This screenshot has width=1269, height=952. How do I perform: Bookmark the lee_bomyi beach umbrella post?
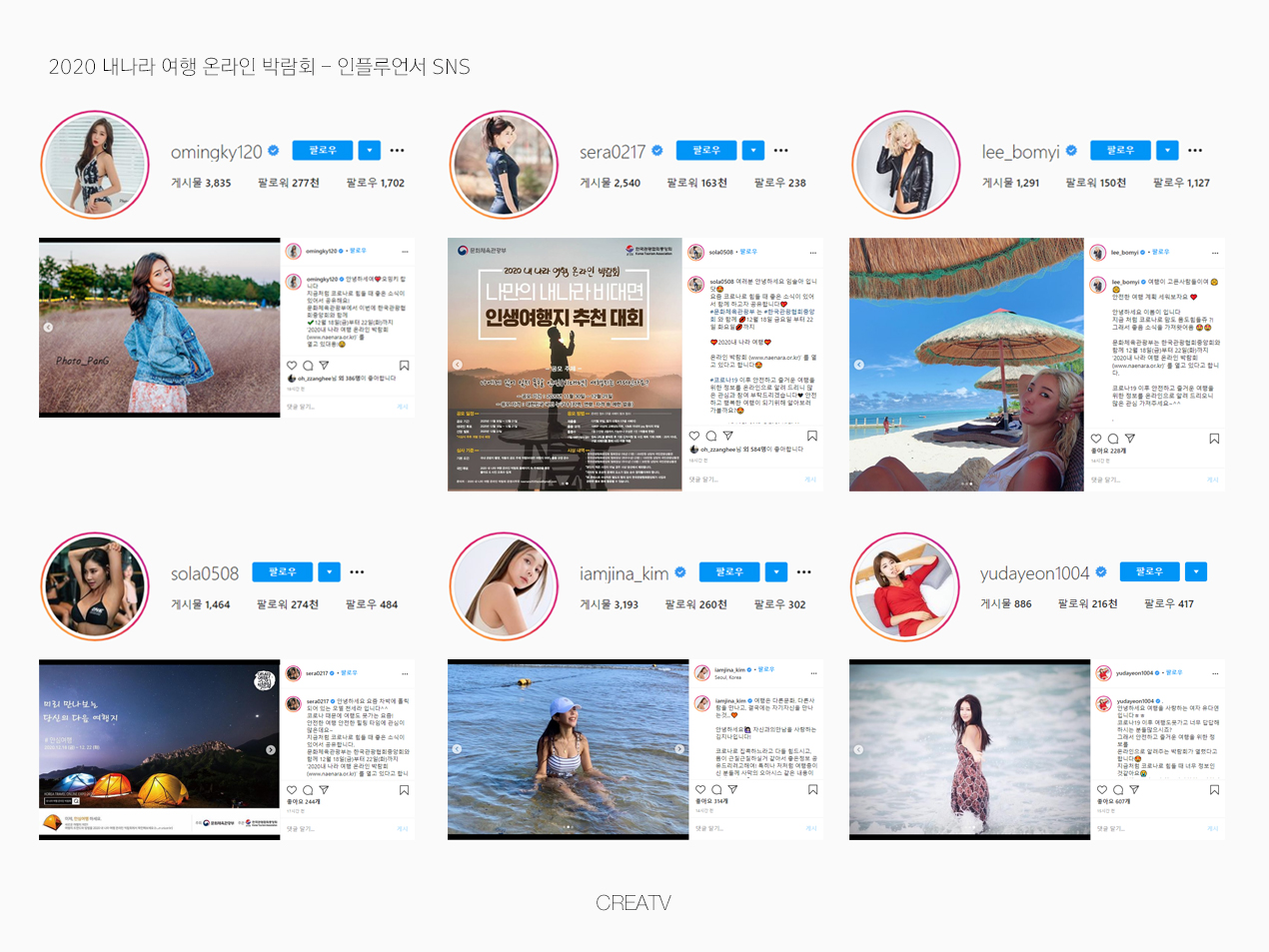click(x=1214, y=439)
